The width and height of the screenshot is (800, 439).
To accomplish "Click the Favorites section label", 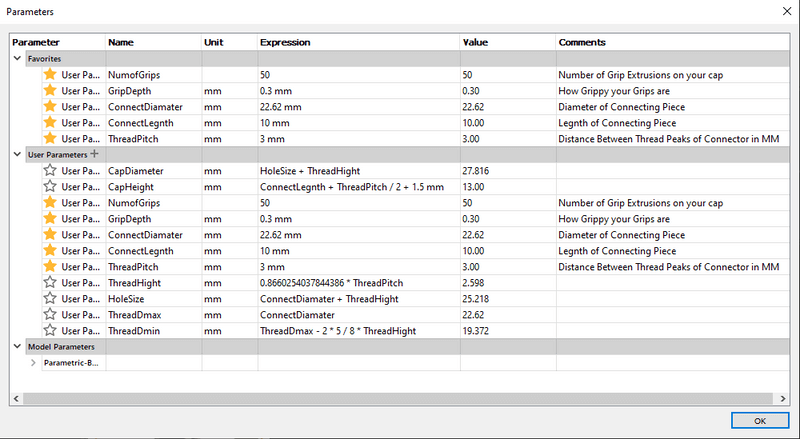I will tap(44, 59).
